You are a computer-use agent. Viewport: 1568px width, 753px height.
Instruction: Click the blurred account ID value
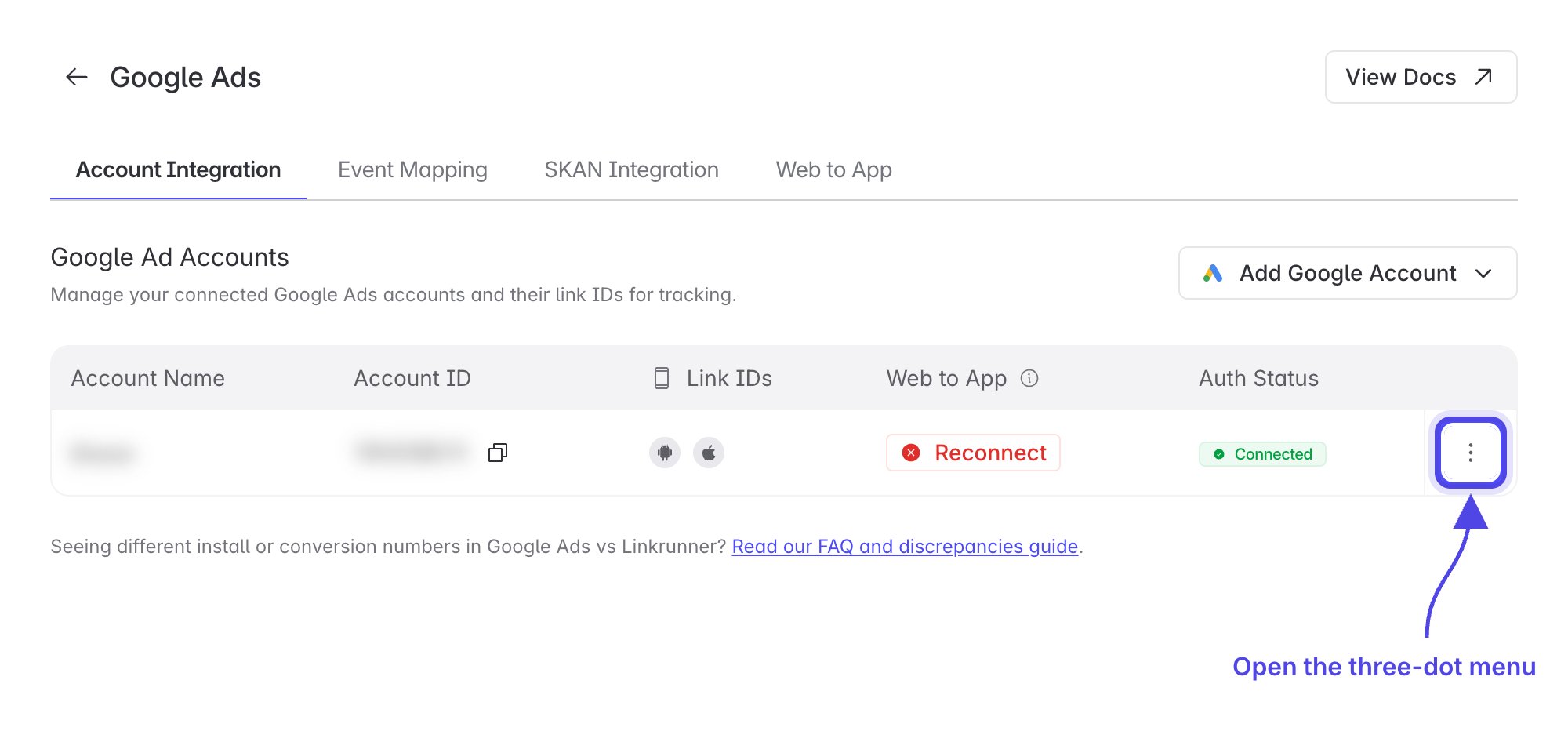pyautogui.click(x=412, y=451)
